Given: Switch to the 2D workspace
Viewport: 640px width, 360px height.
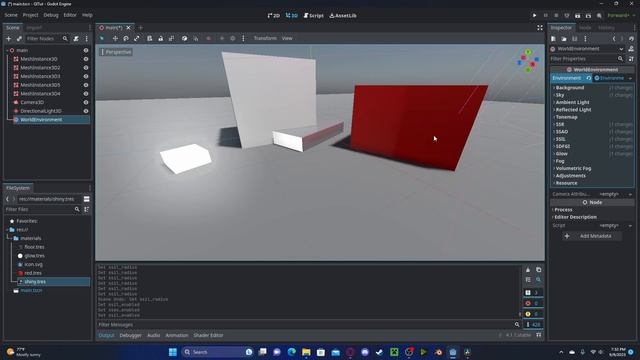Looking at the screenshot, I should 274,16.
